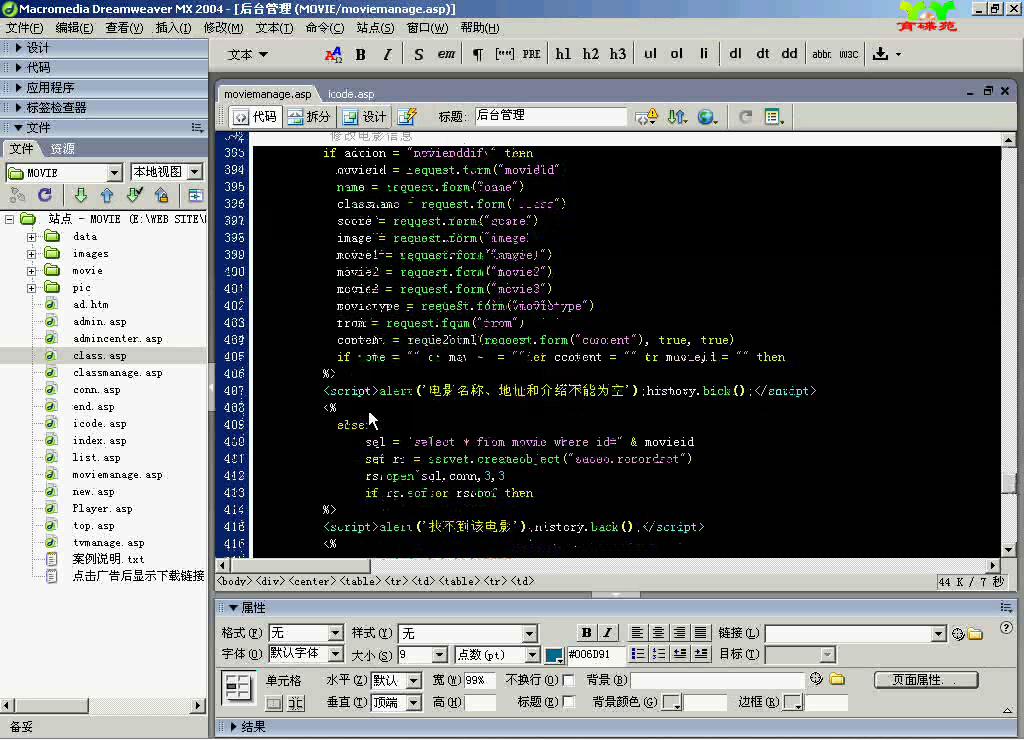
Task: Enable the 标题 header checkbox
Action: tap(569, 702)
